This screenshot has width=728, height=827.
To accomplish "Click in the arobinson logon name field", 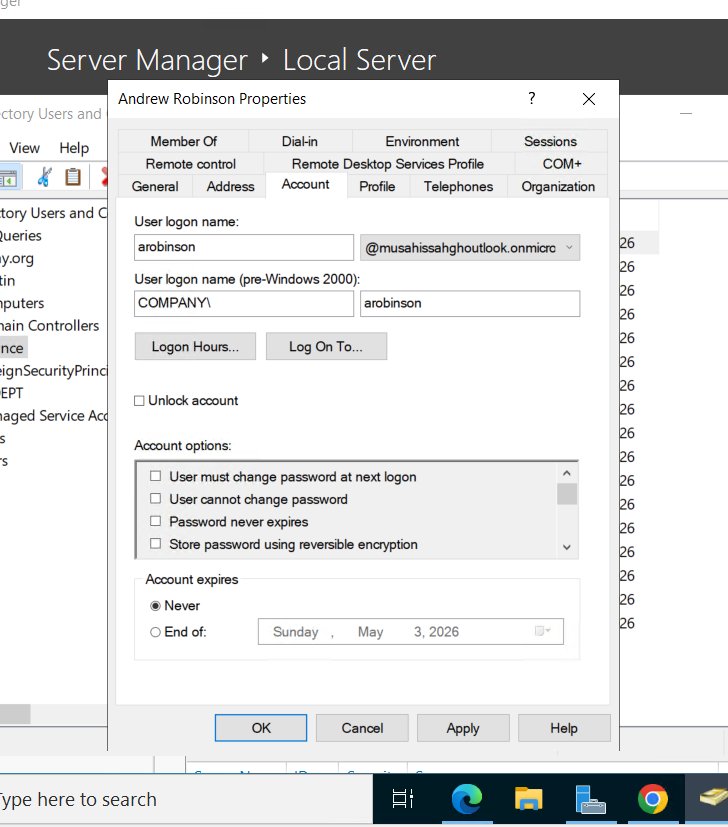I will [244, 247].
